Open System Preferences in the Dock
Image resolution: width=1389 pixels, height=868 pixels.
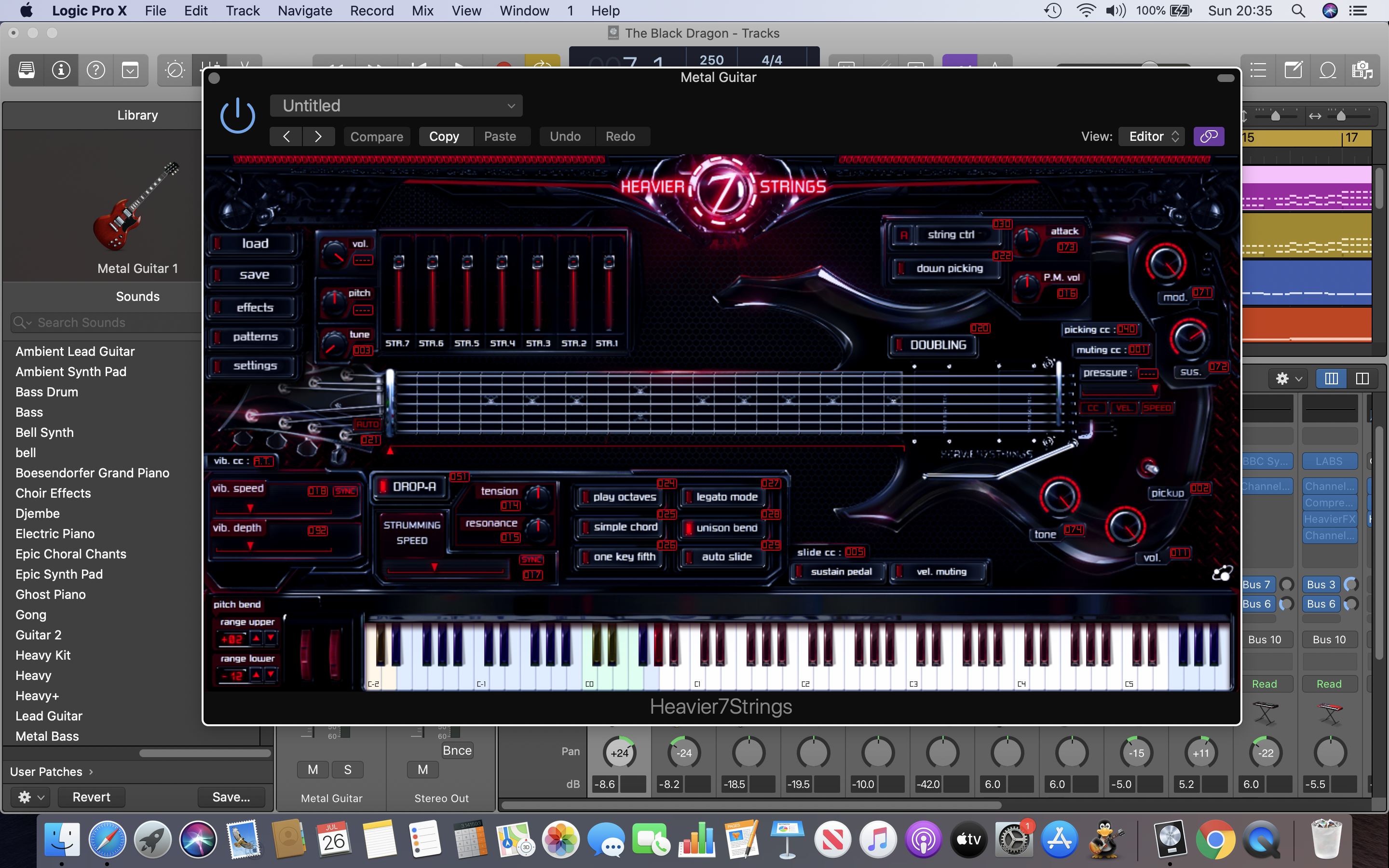click(1014, 839)
